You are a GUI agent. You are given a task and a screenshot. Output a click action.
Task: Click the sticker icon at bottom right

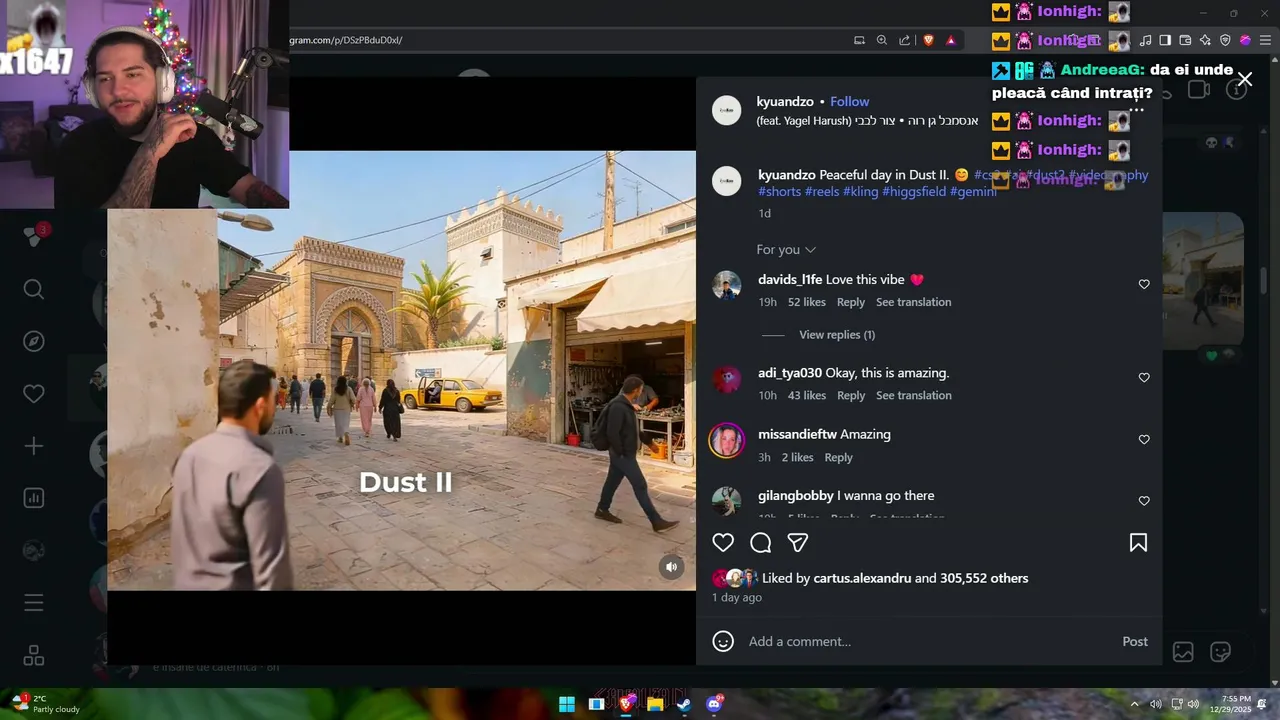click(1220, 652)
